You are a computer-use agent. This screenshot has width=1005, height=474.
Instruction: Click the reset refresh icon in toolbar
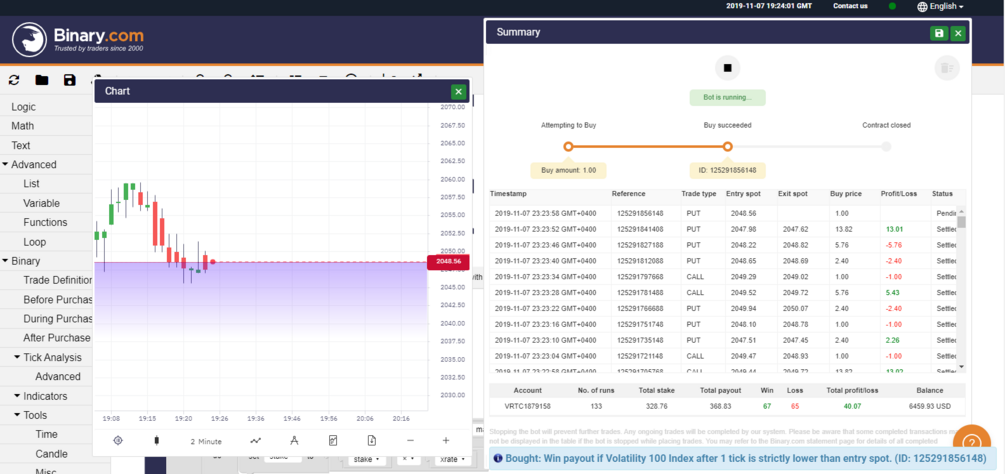(14, 80)
